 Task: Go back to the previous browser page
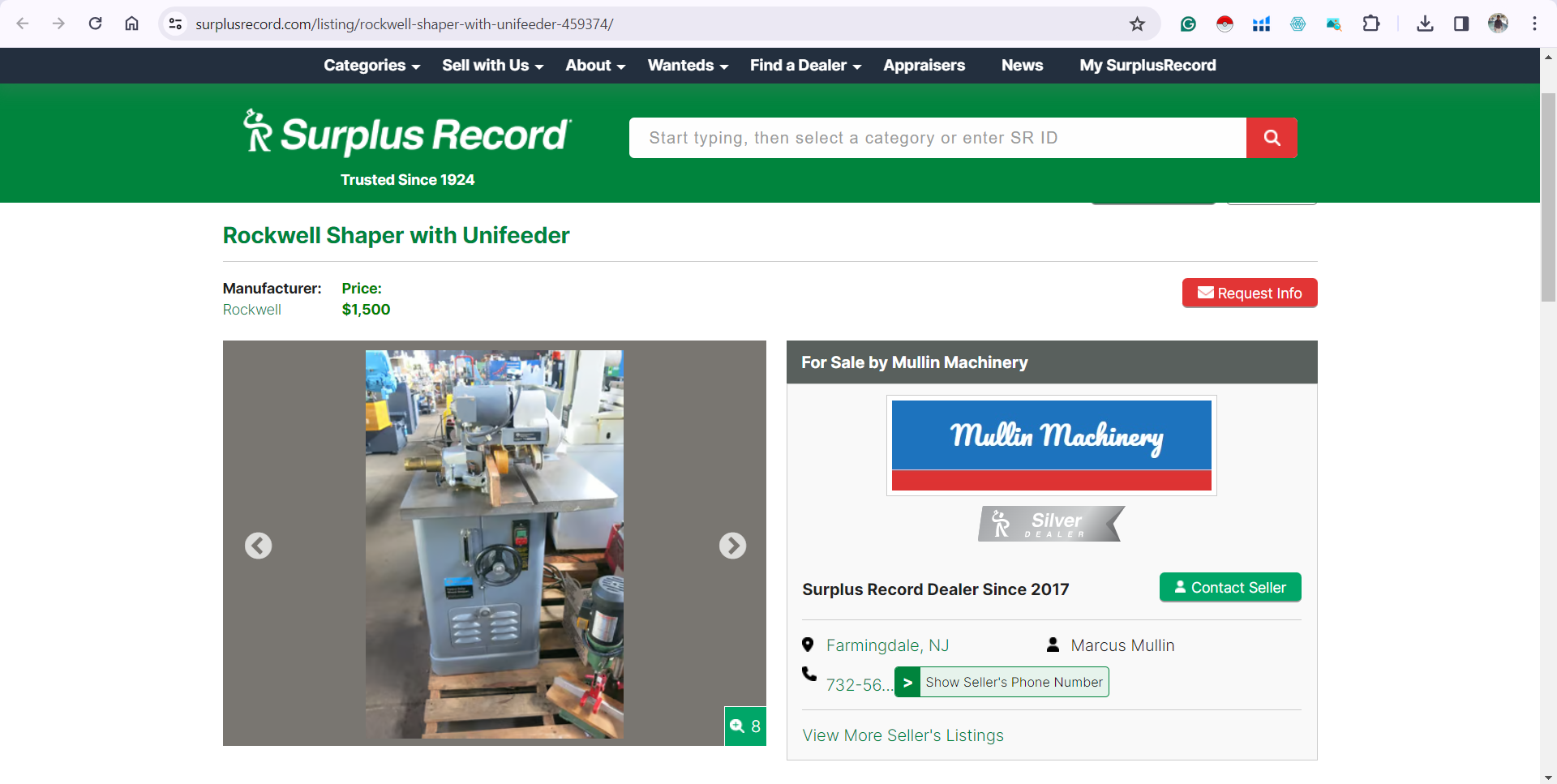click(x=23, y=24)
